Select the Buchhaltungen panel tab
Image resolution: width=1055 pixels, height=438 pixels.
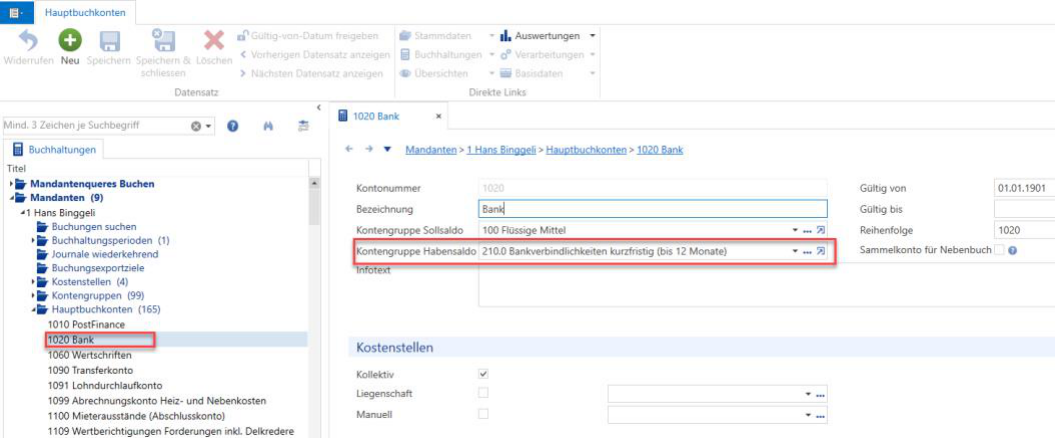[54, 151]
